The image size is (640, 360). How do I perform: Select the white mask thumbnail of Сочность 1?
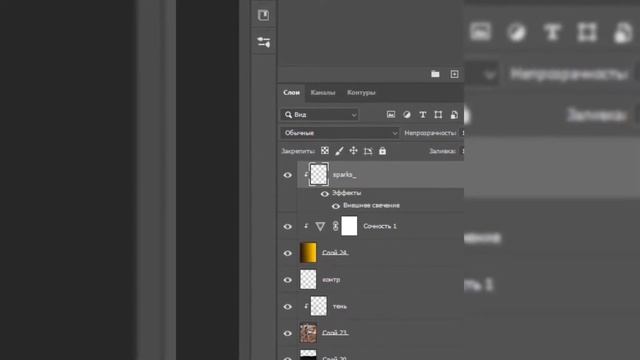coord(349,226)
